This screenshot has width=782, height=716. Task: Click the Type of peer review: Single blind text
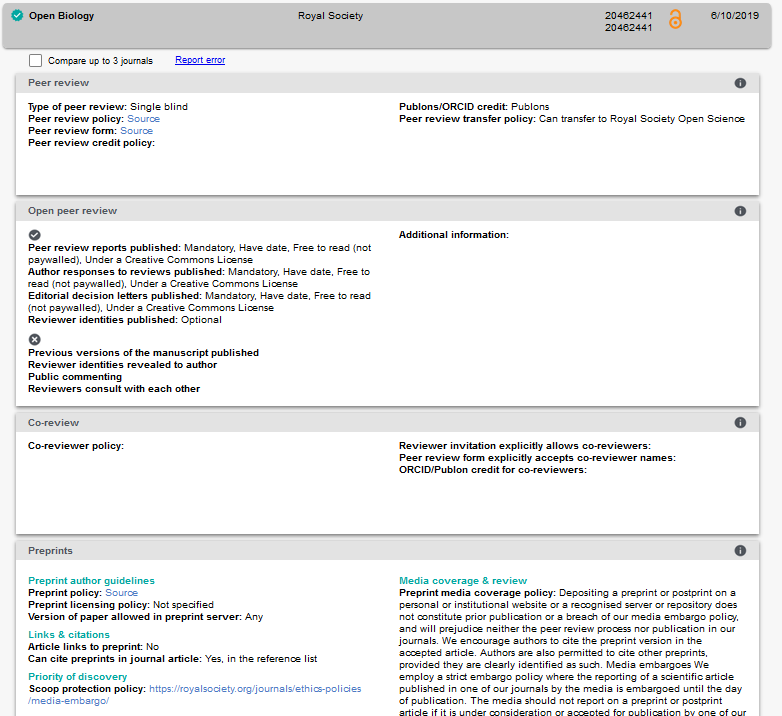coord(108,107)
